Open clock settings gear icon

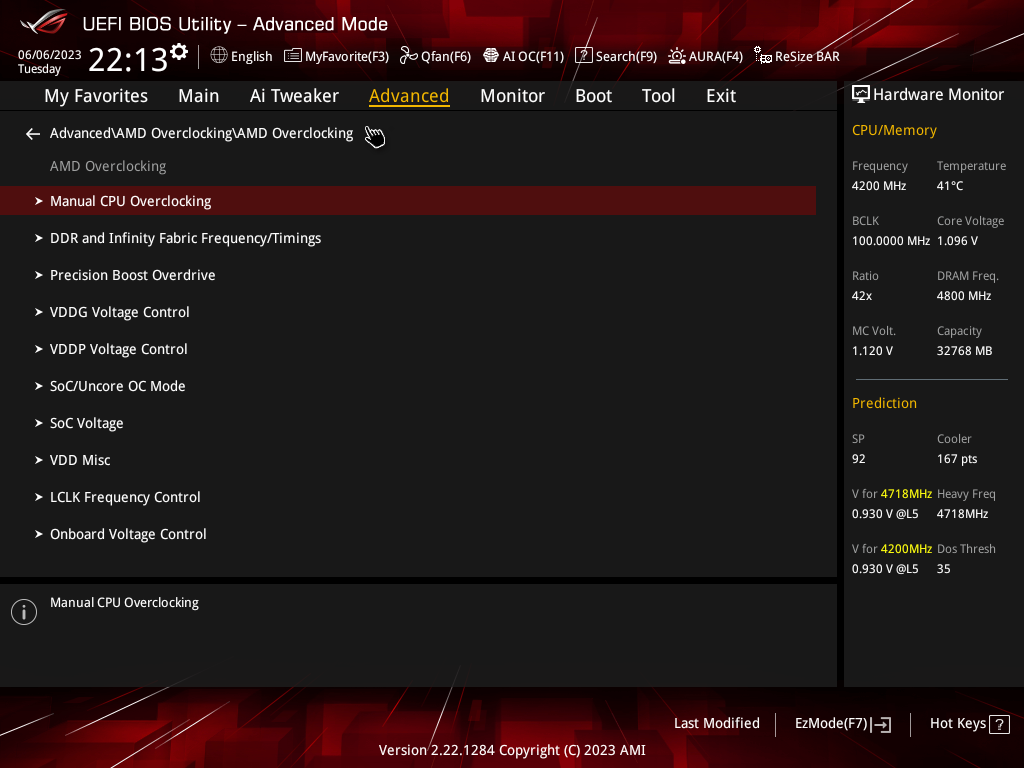click(179, 52)
